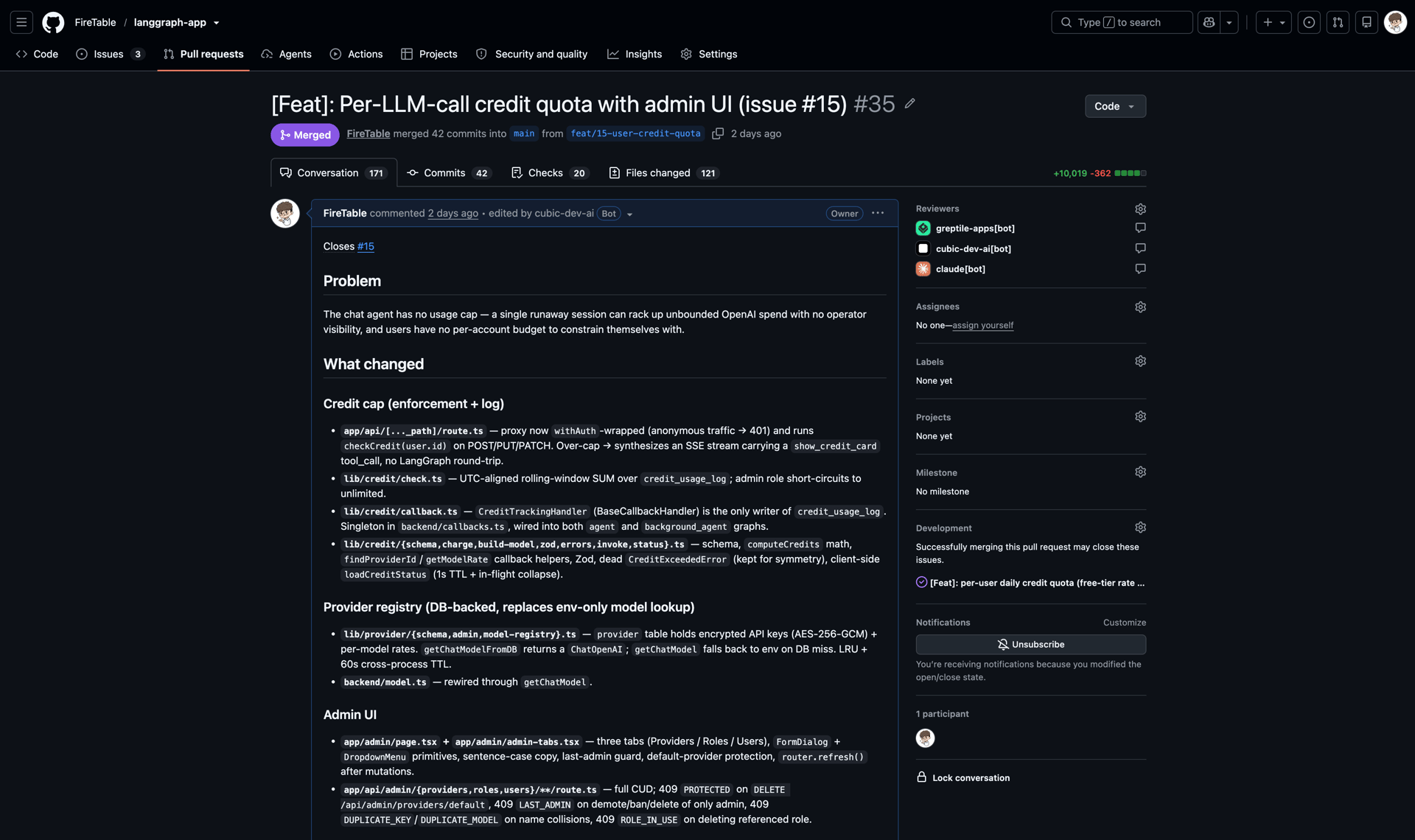Image resolution: width=1415 pixels, height=840 pixels.
Task: Click the Unsubscribe notifications button
Action: point(1030,644)
